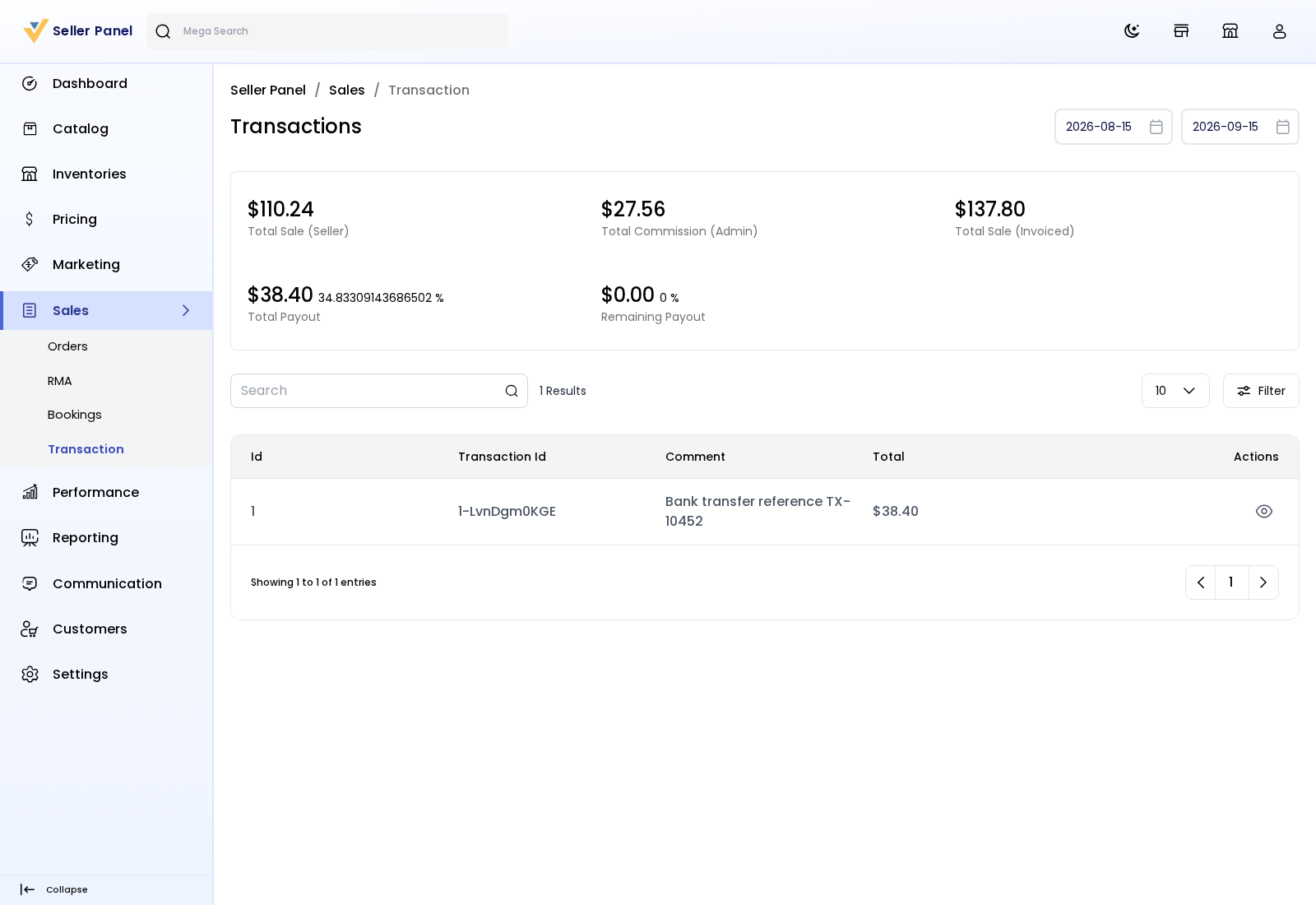Click $137.80 Total Sale (Invoiced) value
Screen dimensions: 1316x905
[x=990, y=210]
